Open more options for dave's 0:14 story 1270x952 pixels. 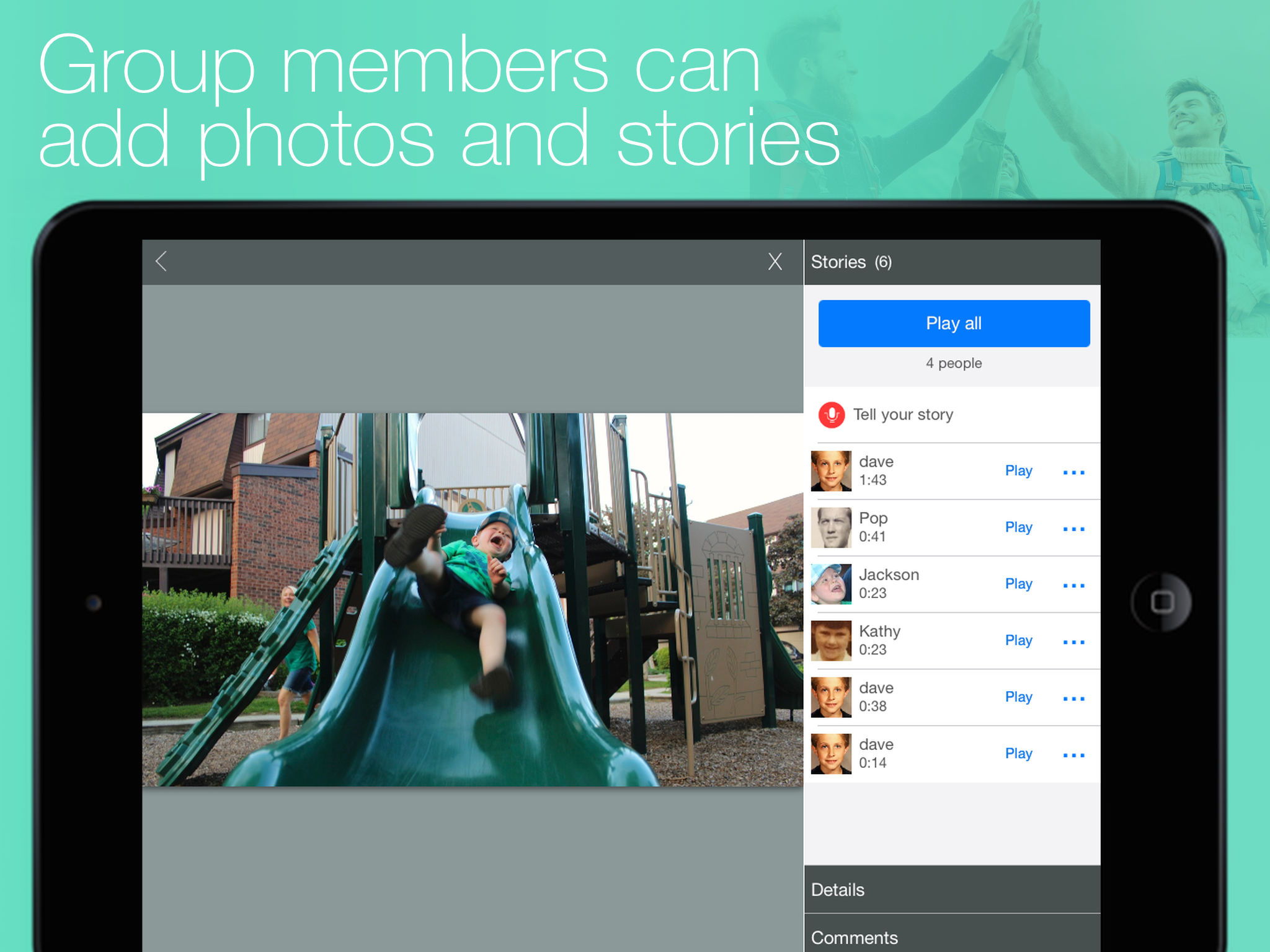tap(1073, 755)
